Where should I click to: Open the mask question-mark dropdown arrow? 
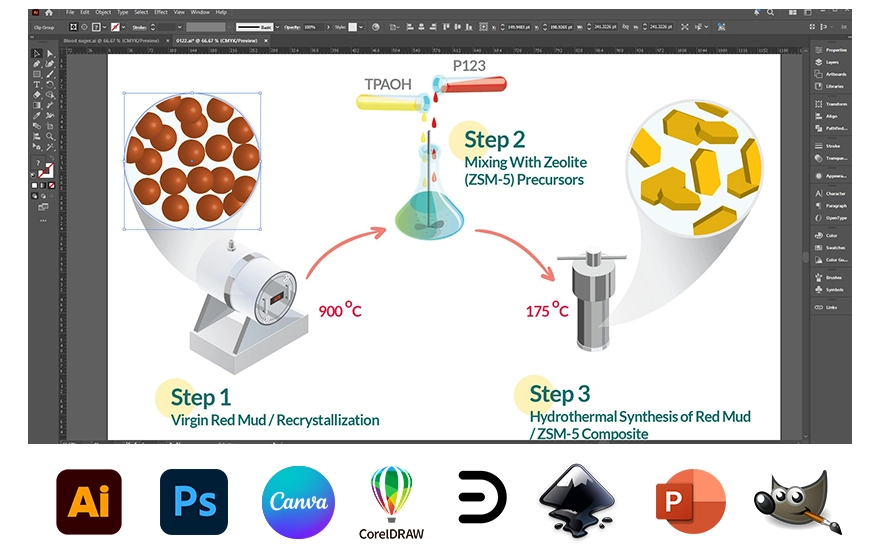[104, 27]
